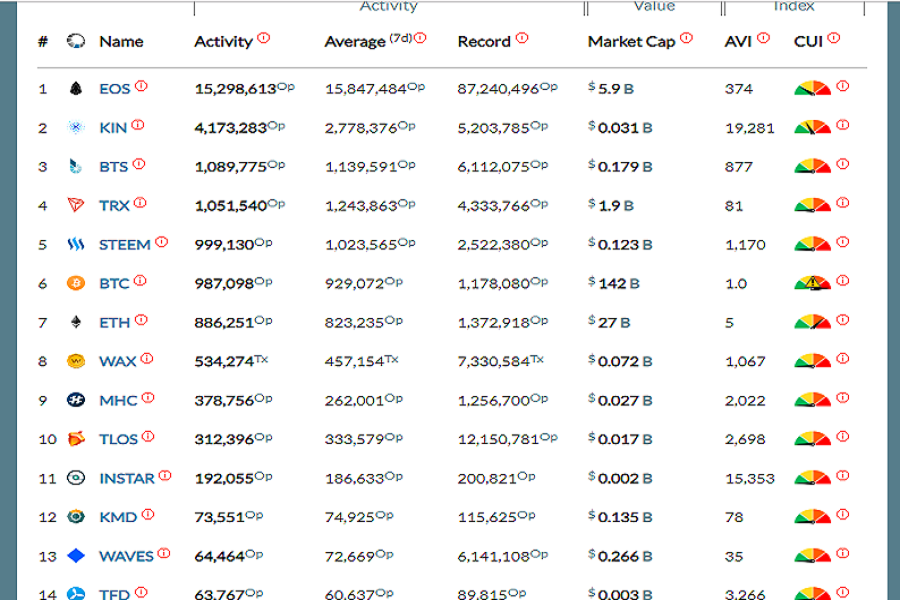Sort the table by Activity column
This screenshot has height=600, width=900.
(x=223, y=42)
